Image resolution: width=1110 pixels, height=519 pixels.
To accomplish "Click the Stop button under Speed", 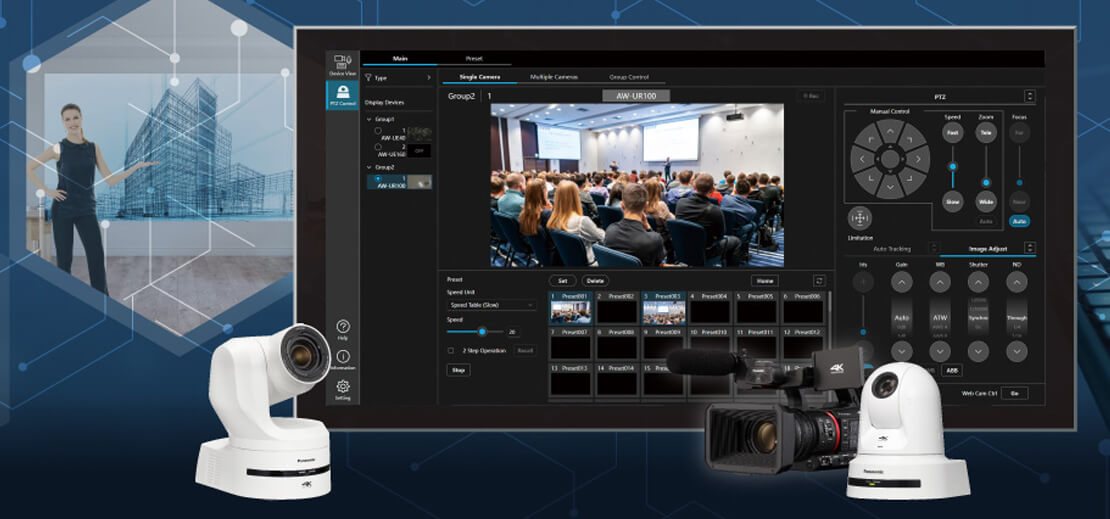I will click(x=458, y=370).
